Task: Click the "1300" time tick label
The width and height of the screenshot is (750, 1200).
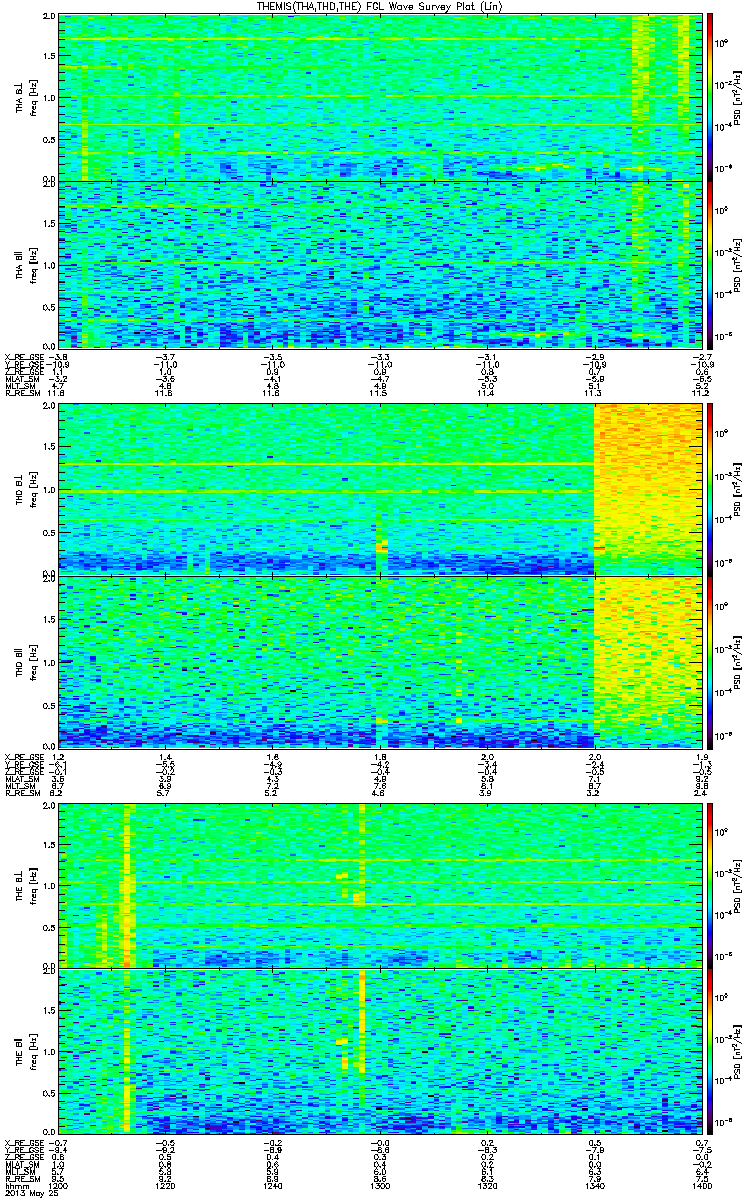Action: (x=379, y=1187)
